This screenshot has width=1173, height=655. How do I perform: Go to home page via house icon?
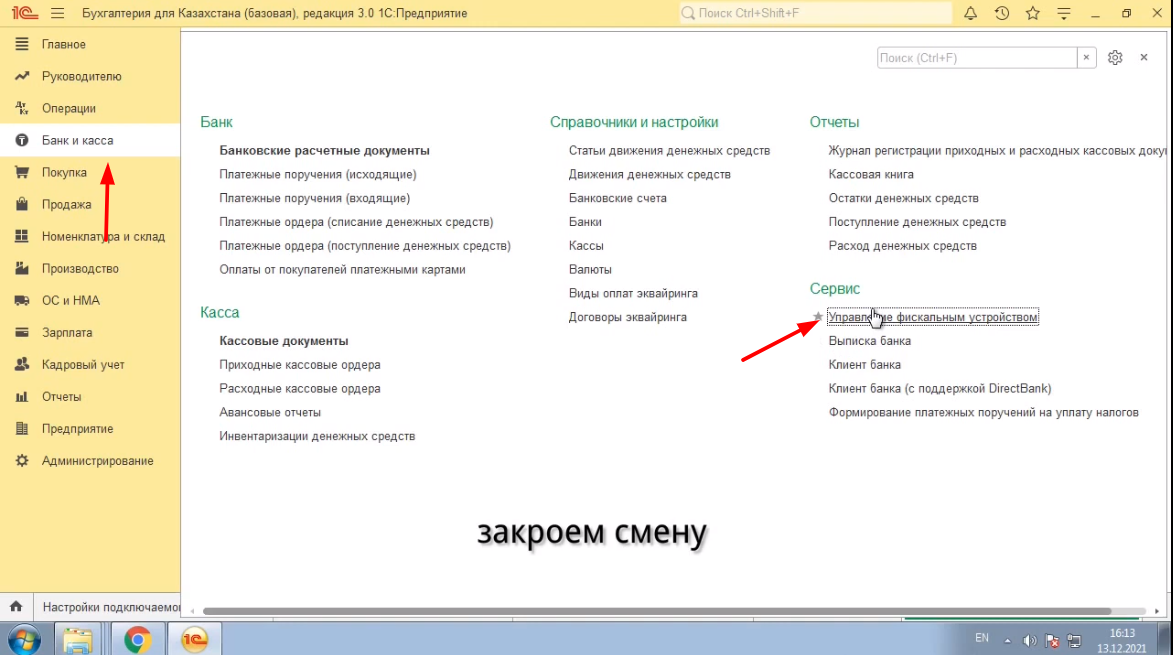[x=16, y=606]
